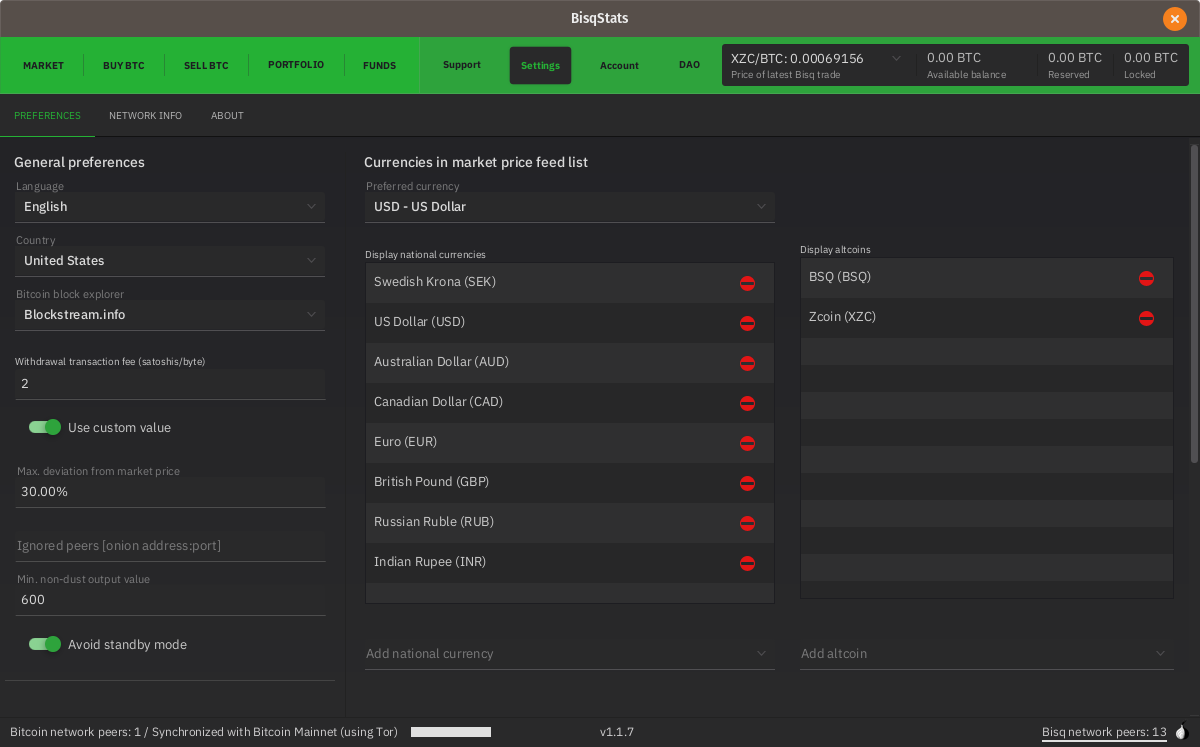Click version v1.1.7 in status bar

tap(617, 732)
